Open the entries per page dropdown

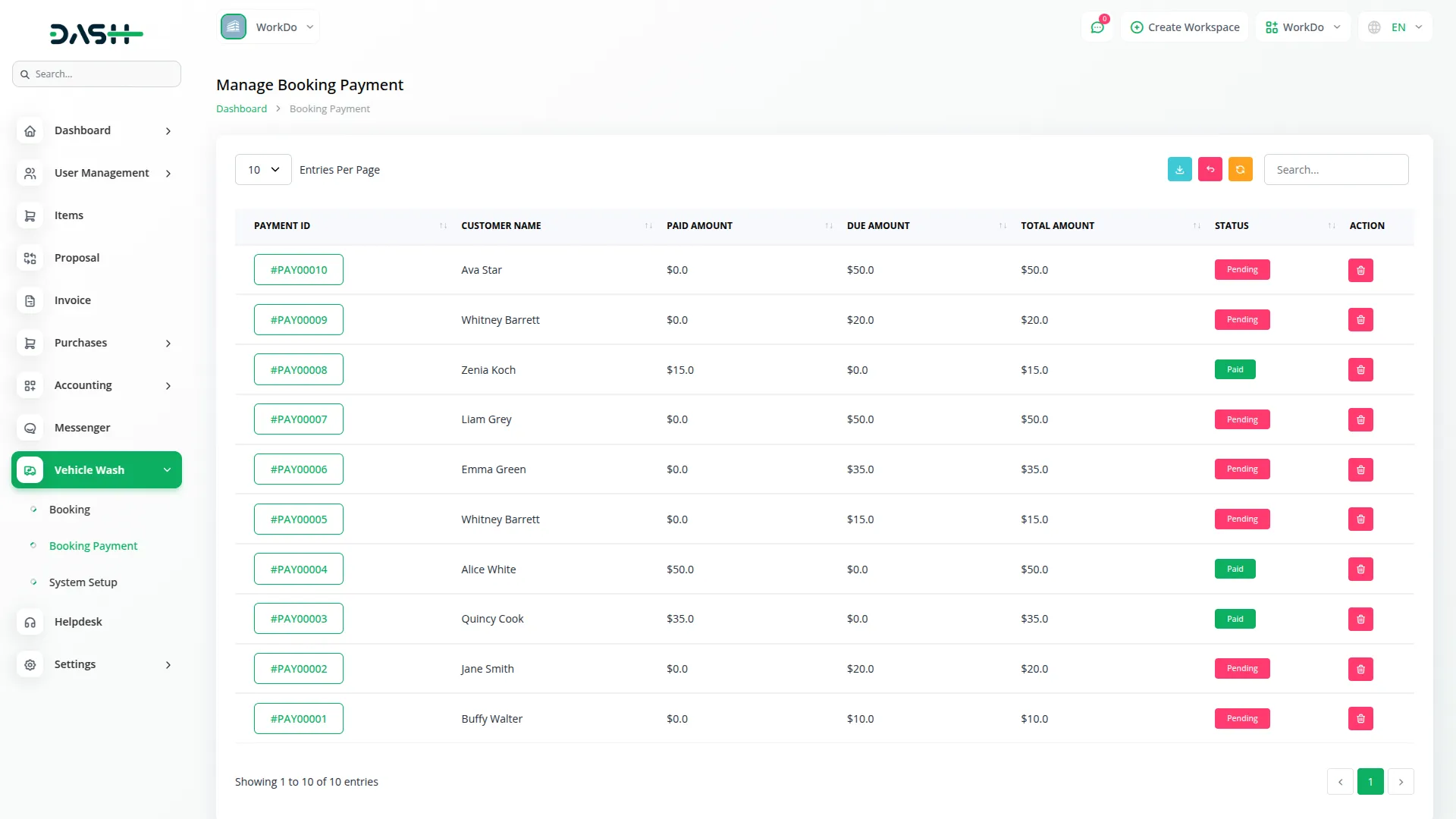(263, 170)
